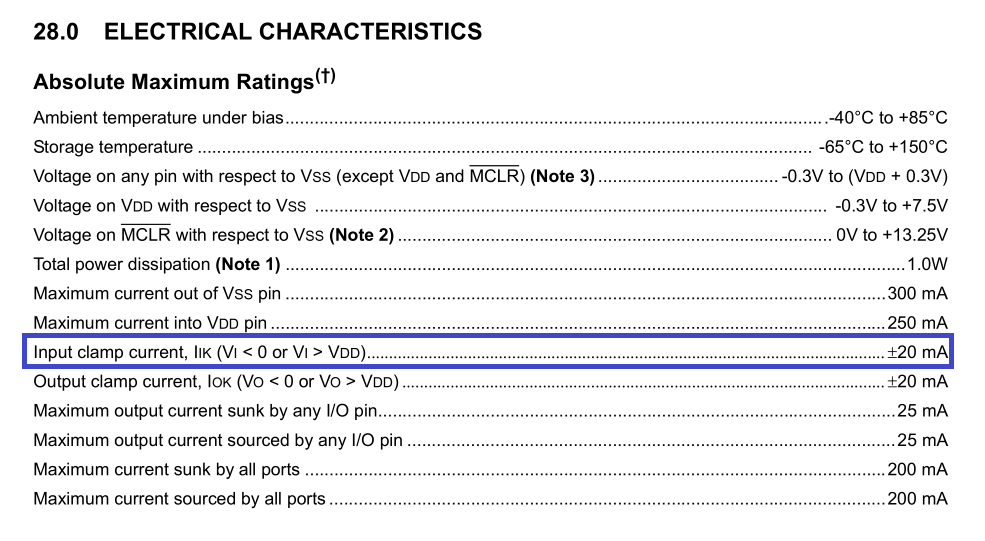The image size is (985, 541).
Task: Click Maximum output current sunk by I/O pin
Action: [x=205, y=411]
